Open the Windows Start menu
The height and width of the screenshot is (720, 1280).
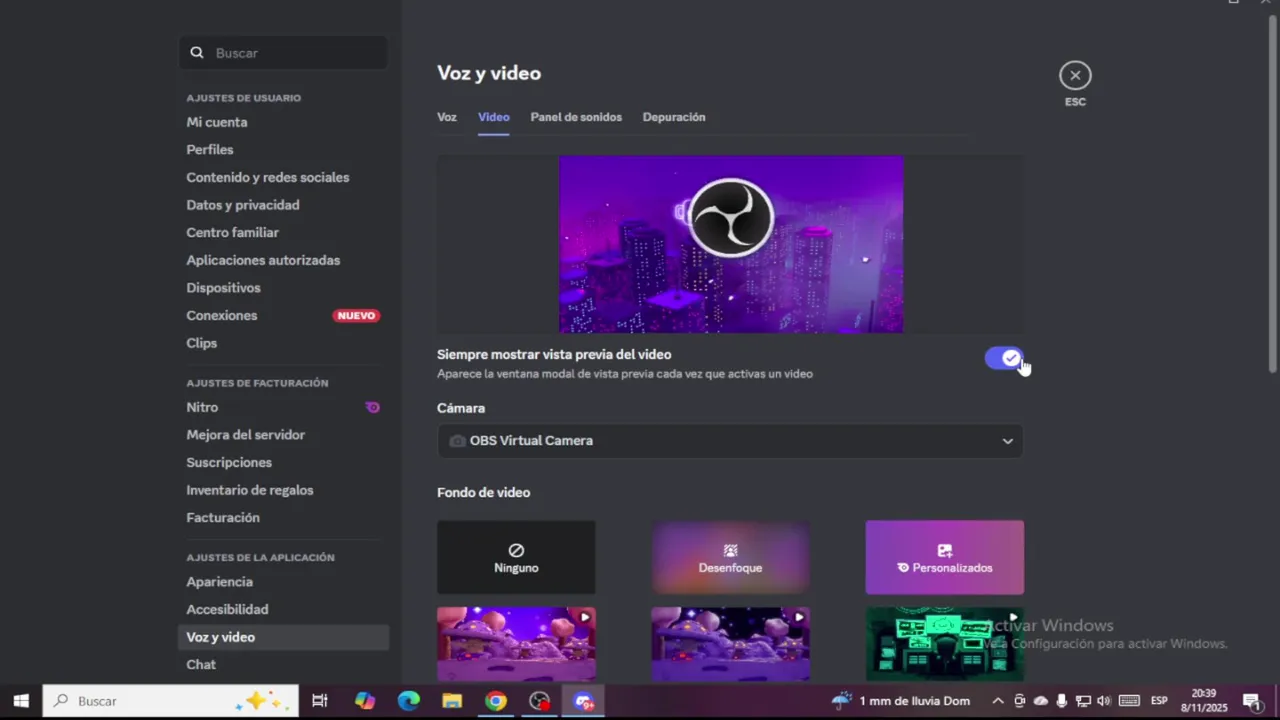21,701
